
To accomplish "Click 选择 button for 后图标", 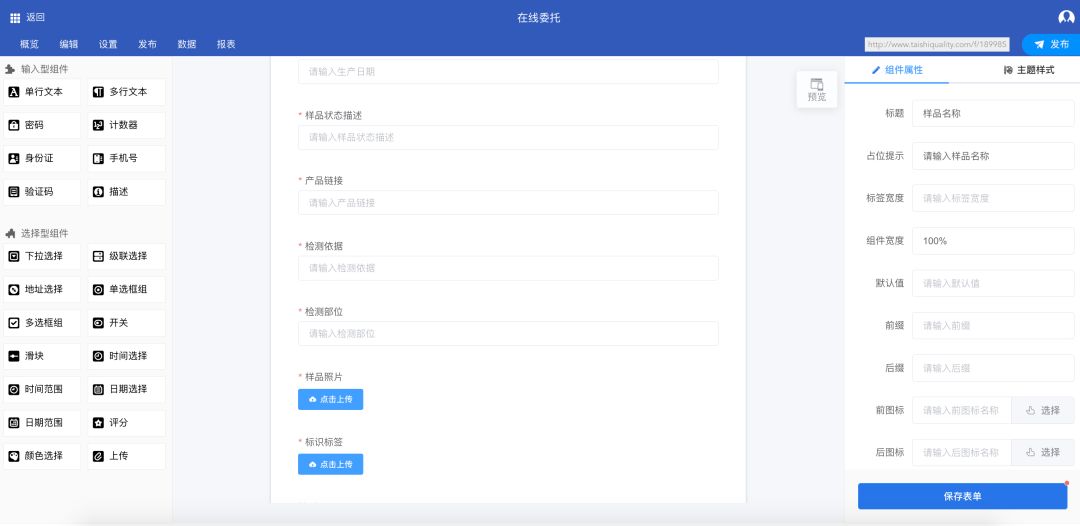I will (1043, 453).
